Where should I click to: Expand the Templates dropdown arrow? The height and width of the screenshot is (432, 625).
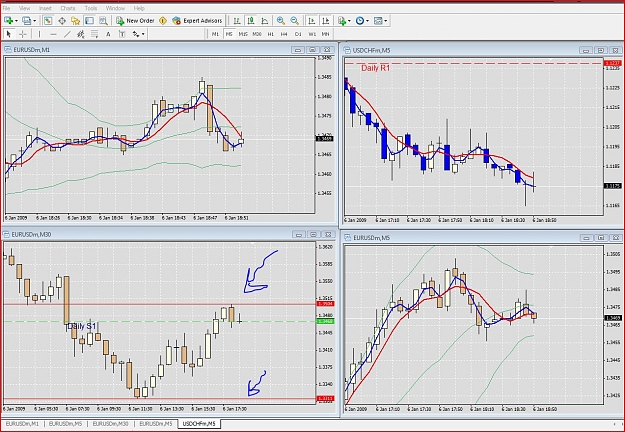click(x=385, y=21)
